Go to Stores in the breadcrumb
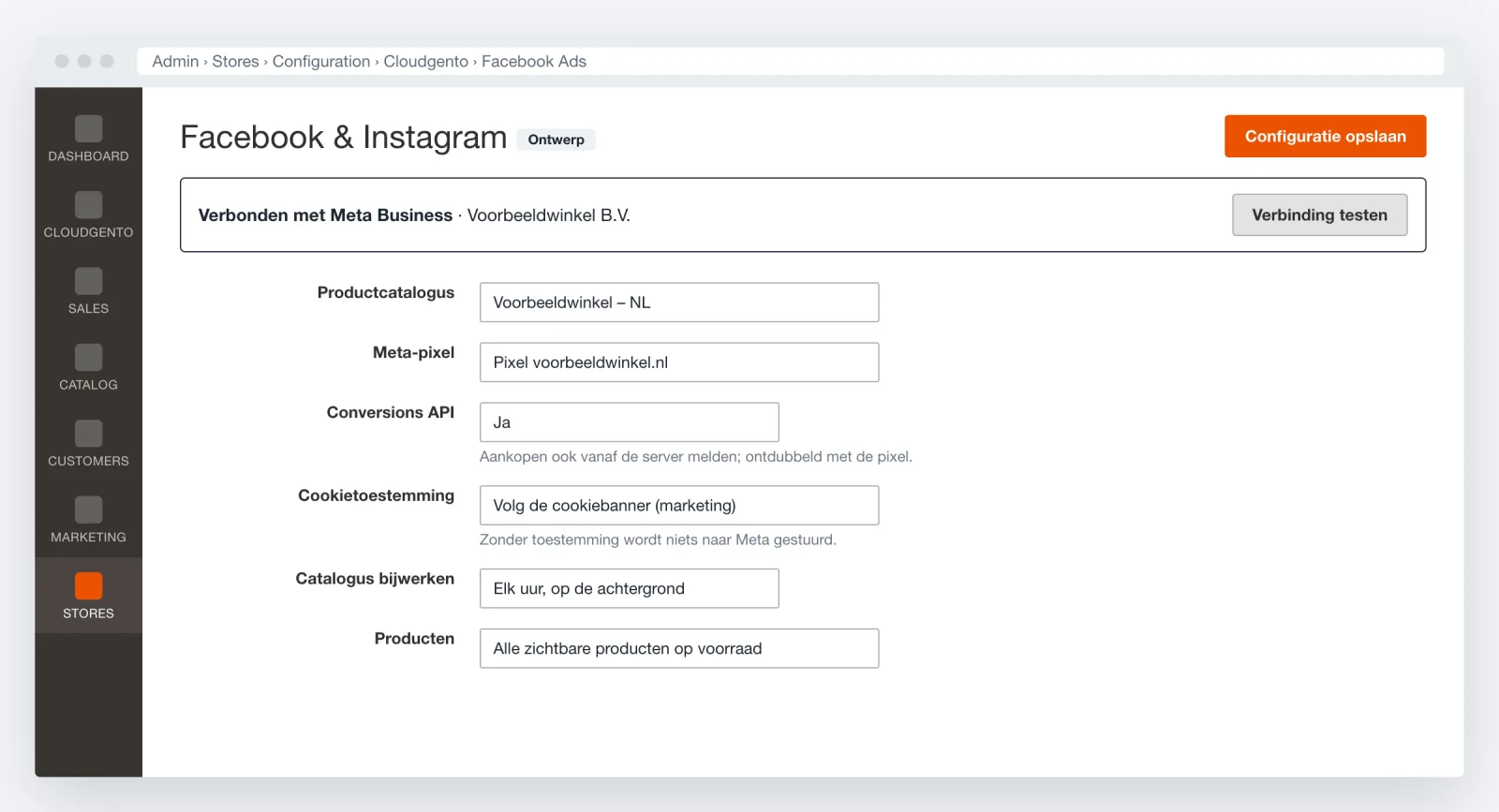 (x=235, y=61)
